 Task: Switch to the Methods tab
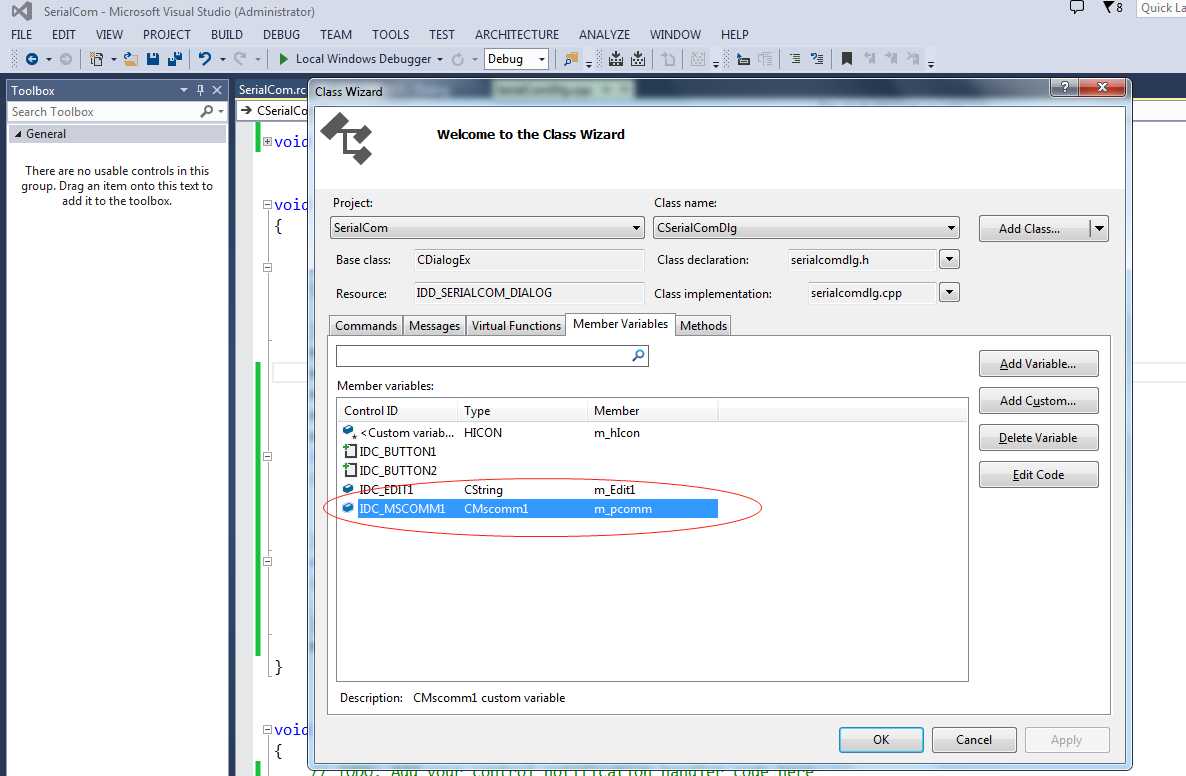(x=703, y=325)
